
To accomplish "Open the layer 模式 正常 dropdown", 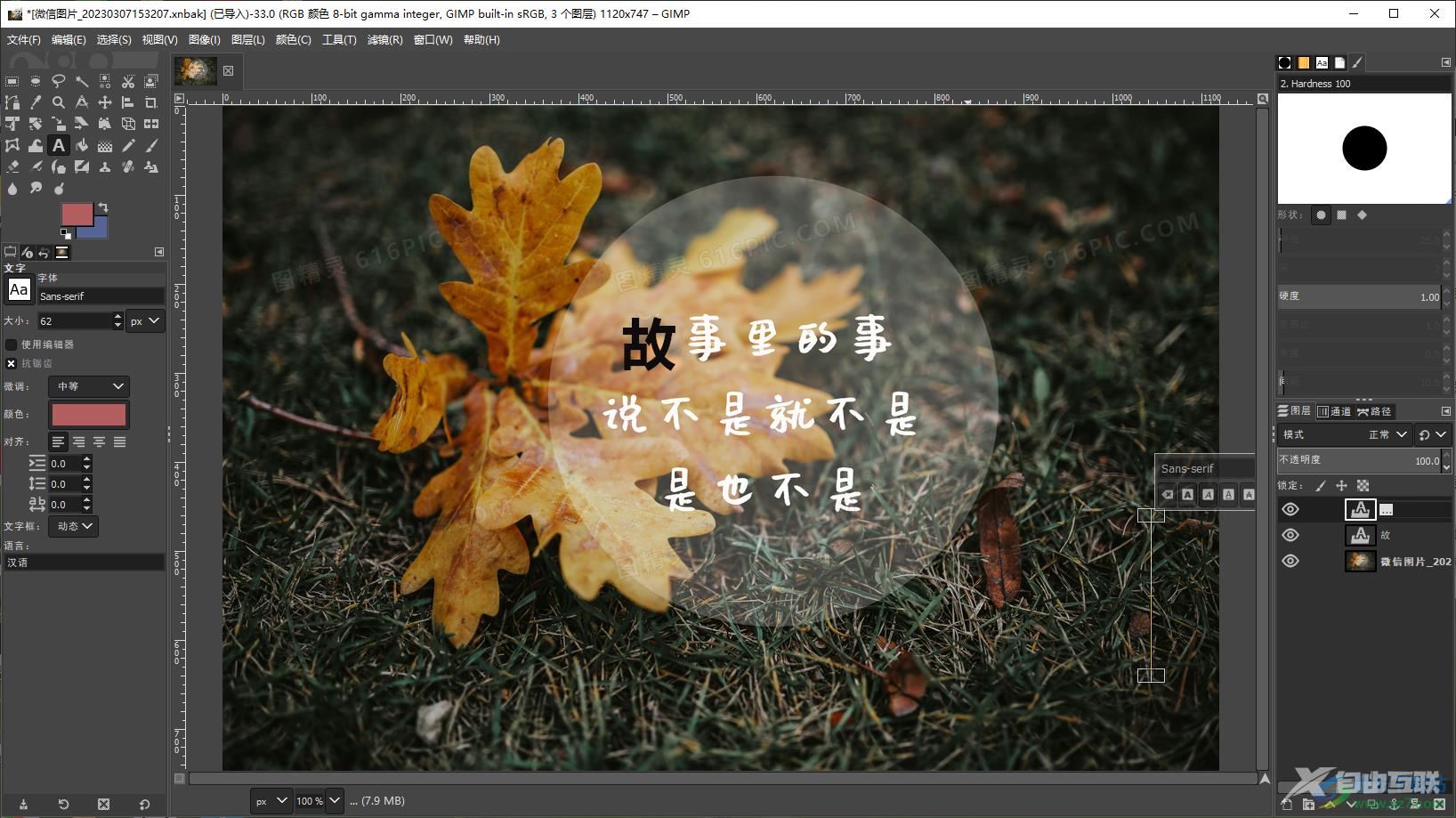I will 1345,434.
